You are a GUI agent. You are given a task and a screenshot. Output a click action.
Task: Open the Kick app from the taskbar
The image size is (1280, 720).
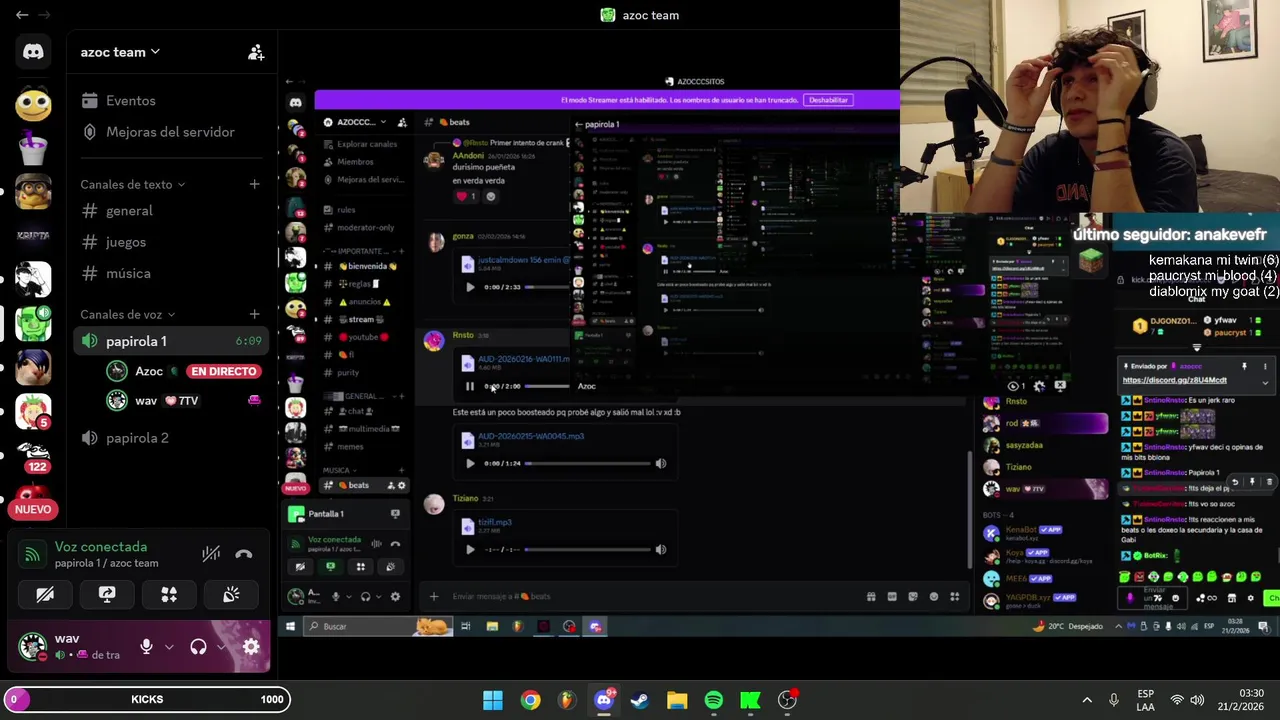pos(750,700)
